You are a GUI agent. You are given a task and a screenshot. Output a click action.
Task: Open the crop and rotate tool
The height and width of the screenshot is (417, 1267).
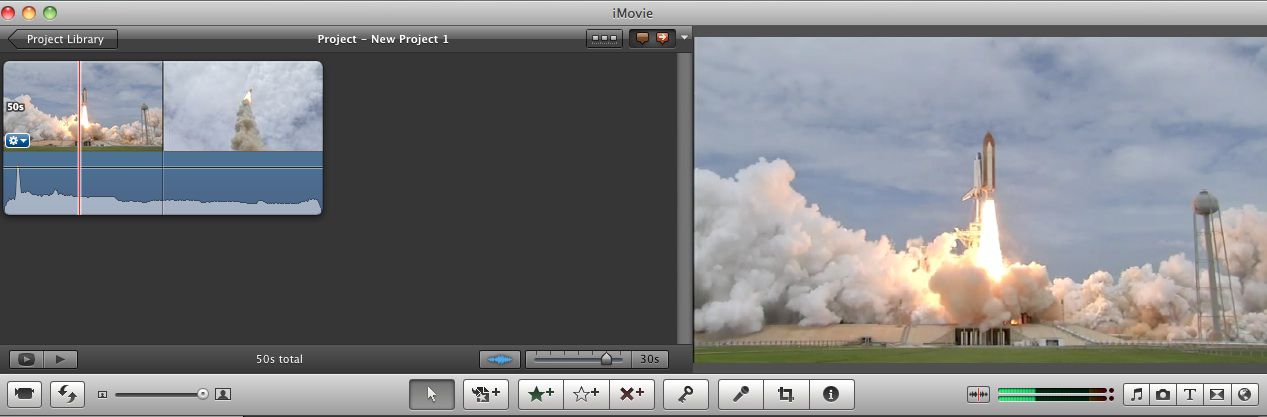pos(786,394)
